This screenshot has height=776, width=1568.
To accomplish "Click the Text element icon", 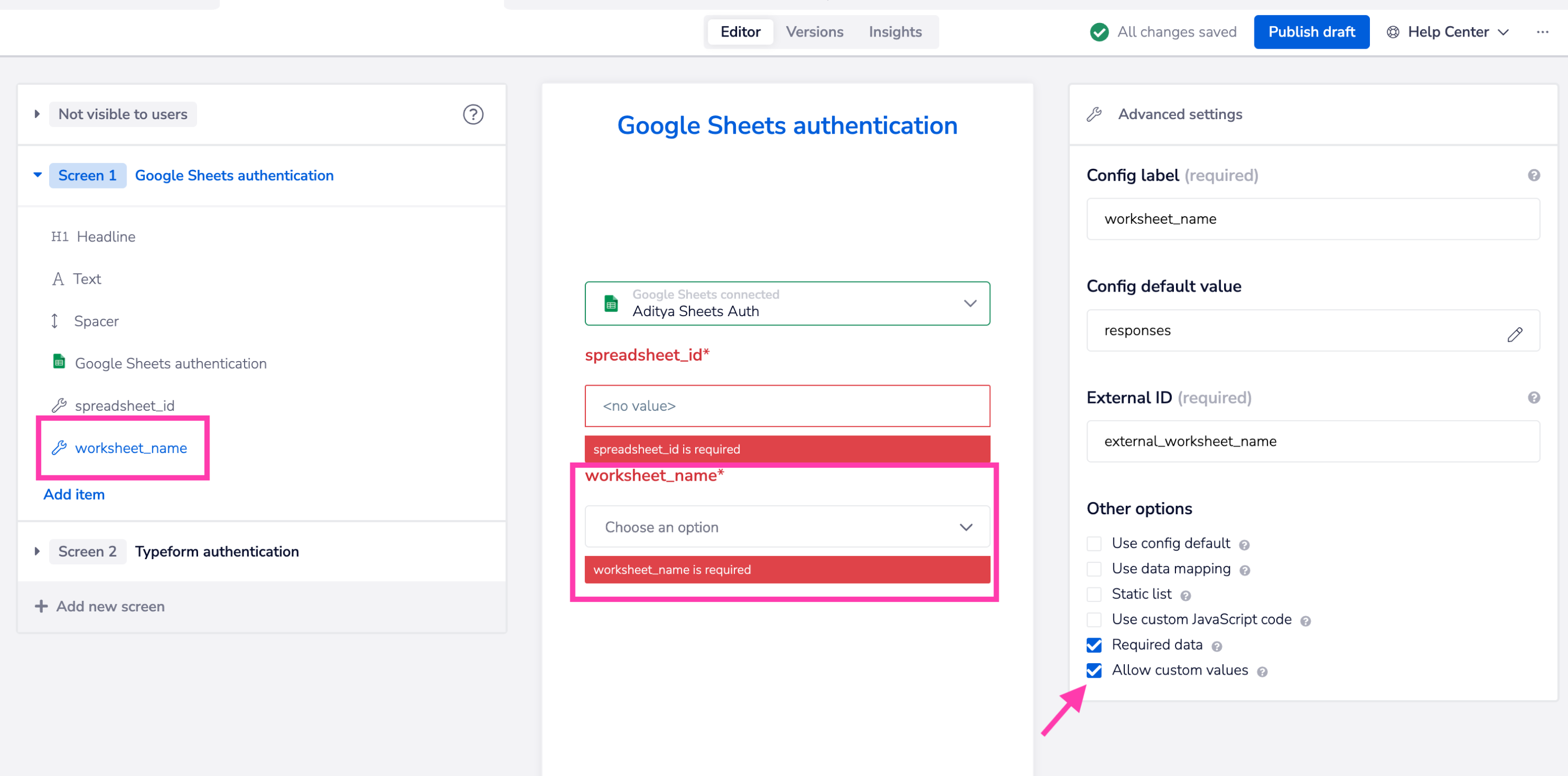I will (x=58, y=278).
